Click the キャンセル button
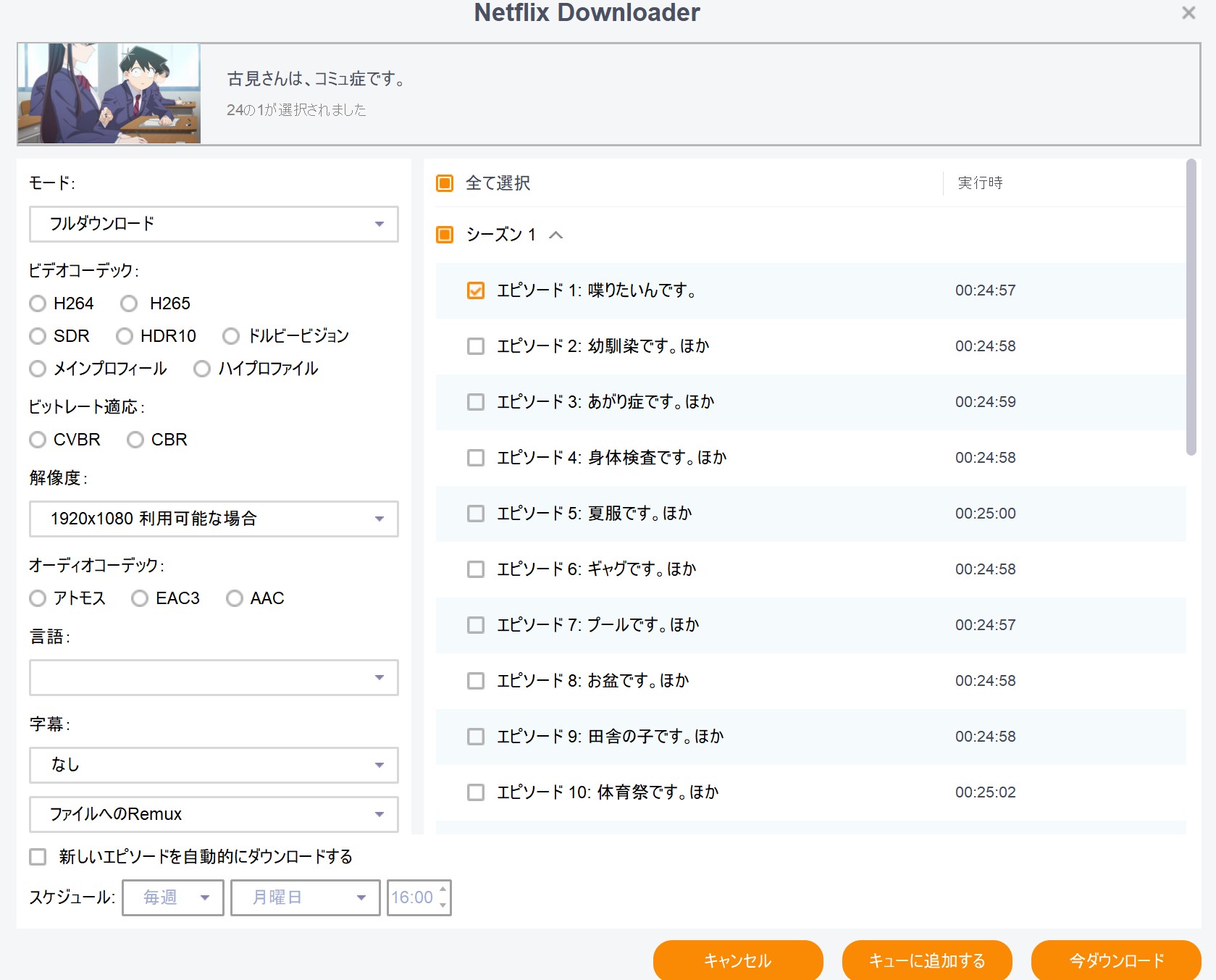 click(x=738, y=960)
